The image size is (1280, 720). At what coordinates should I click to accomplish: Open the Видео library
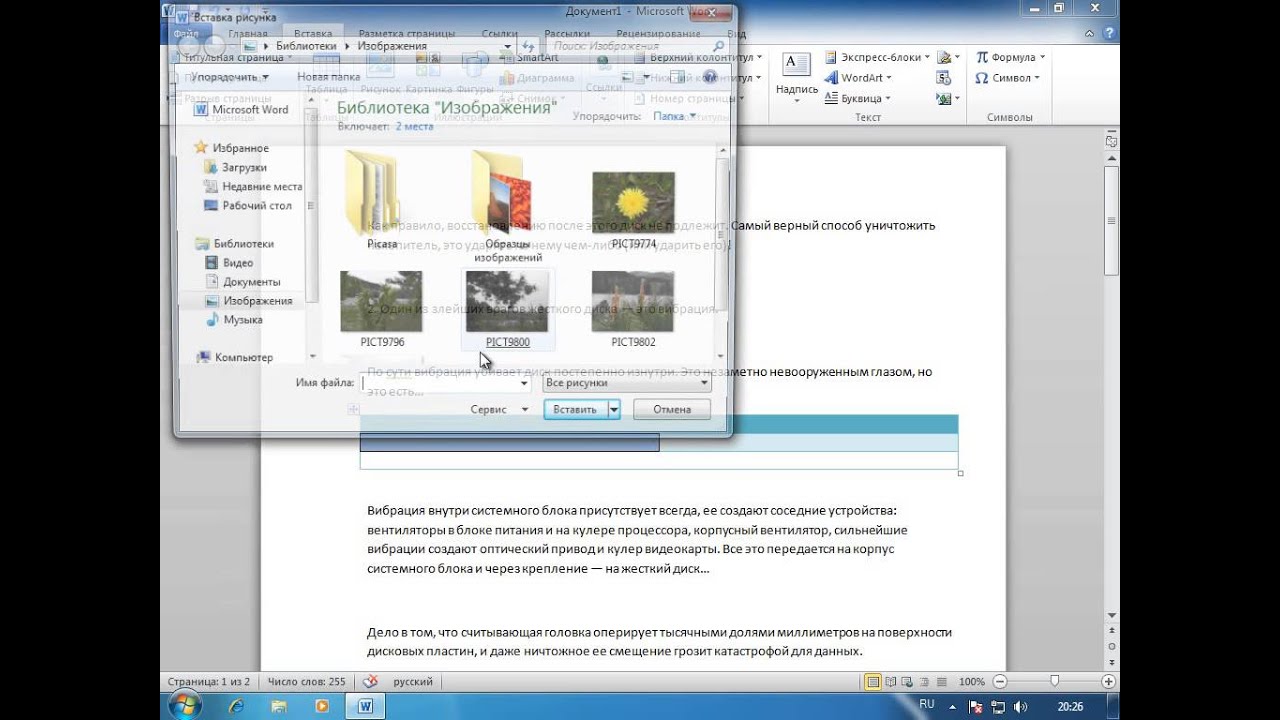[x=229, y=262]
